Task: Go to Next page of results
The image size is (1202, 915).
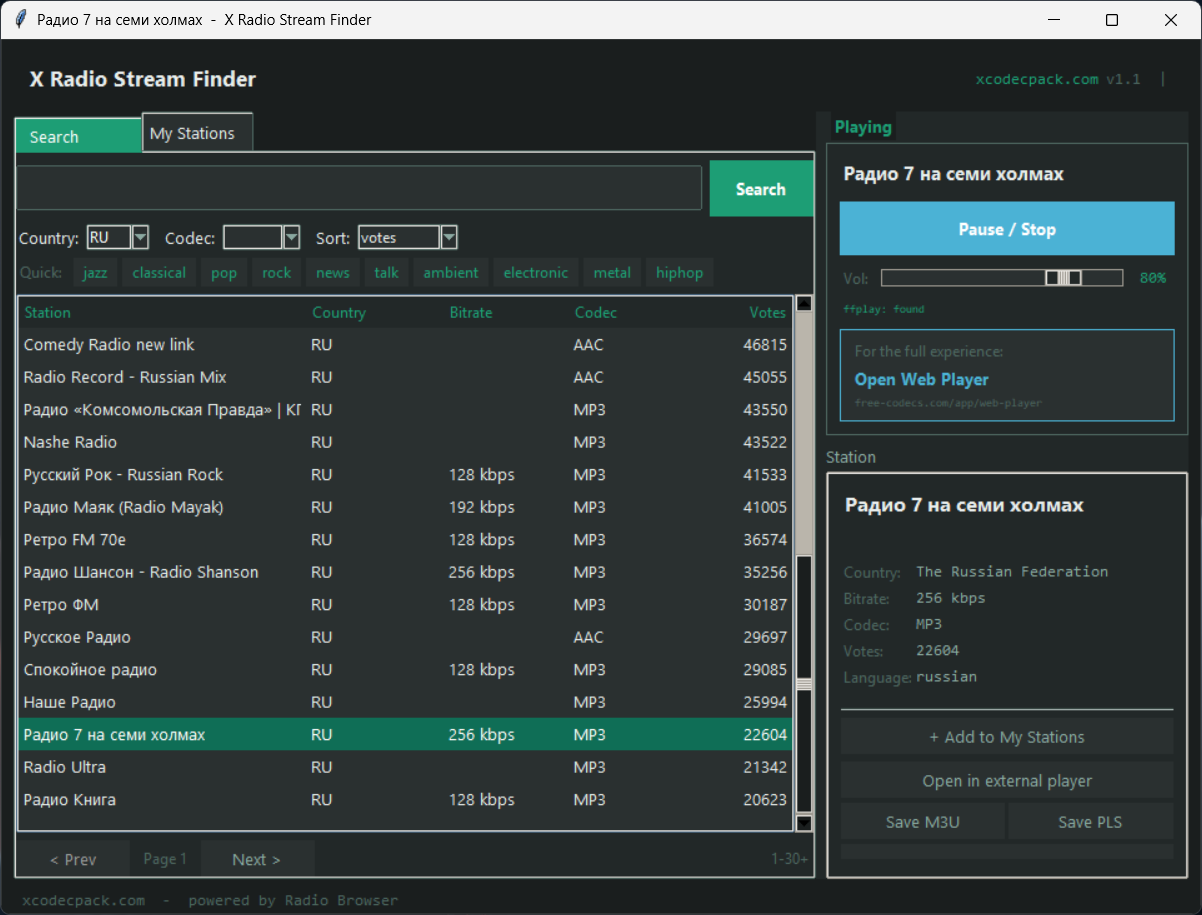Action: (256, 859)
